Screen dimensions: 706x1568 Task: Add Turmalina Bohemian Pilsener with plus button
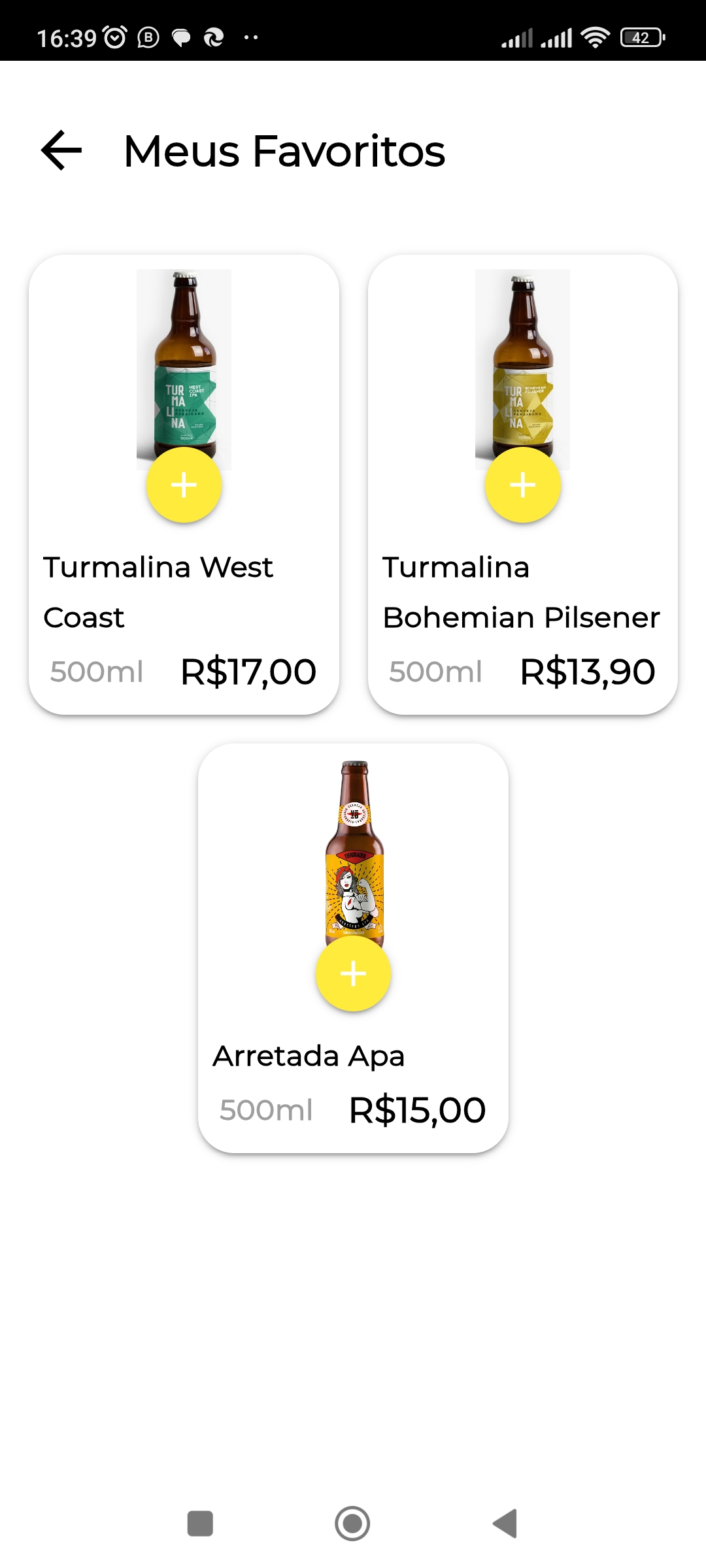click(x=522, y=485)
